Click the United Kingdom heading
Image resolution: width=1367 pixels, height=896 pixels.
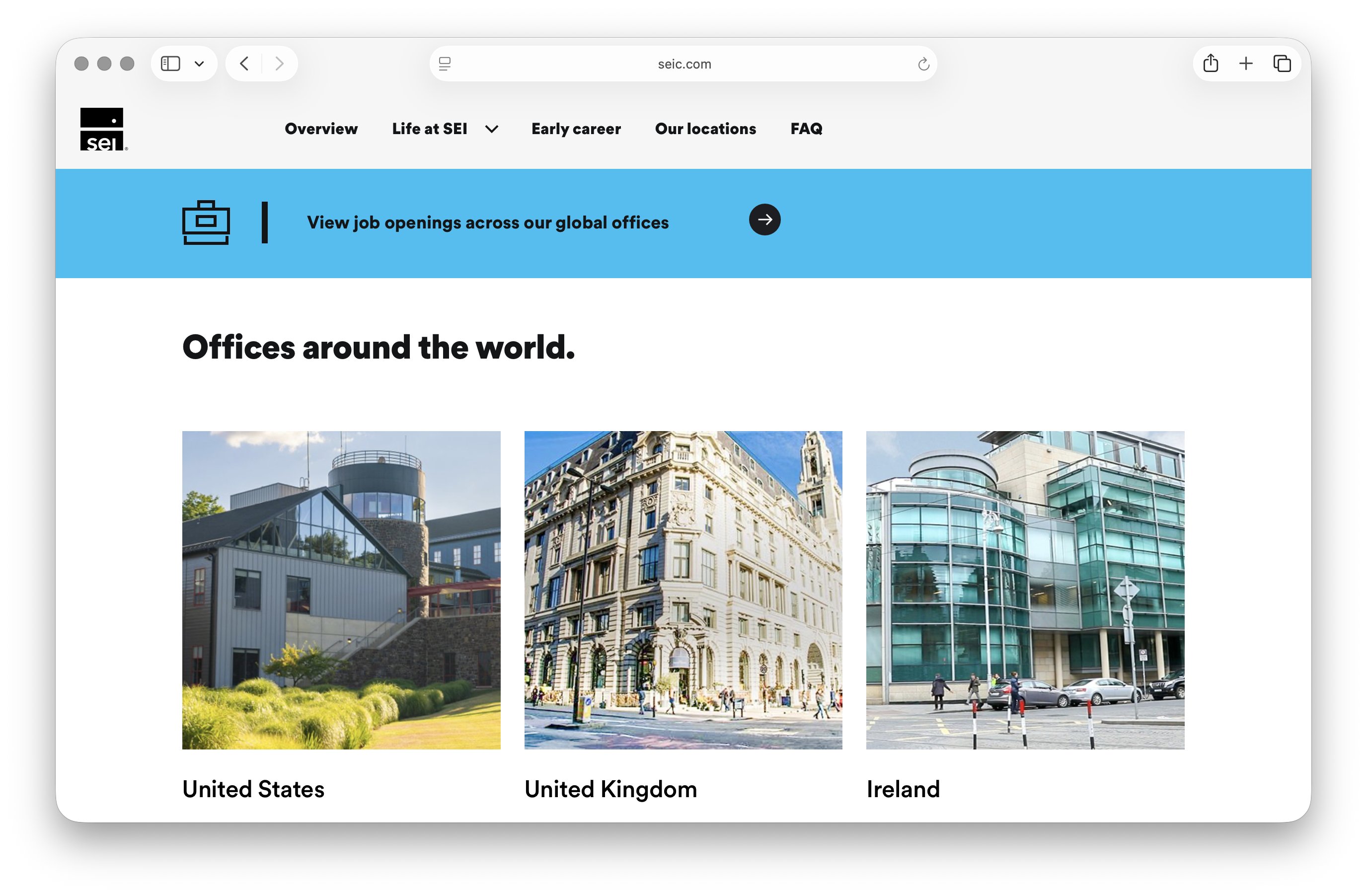point(610,790)
